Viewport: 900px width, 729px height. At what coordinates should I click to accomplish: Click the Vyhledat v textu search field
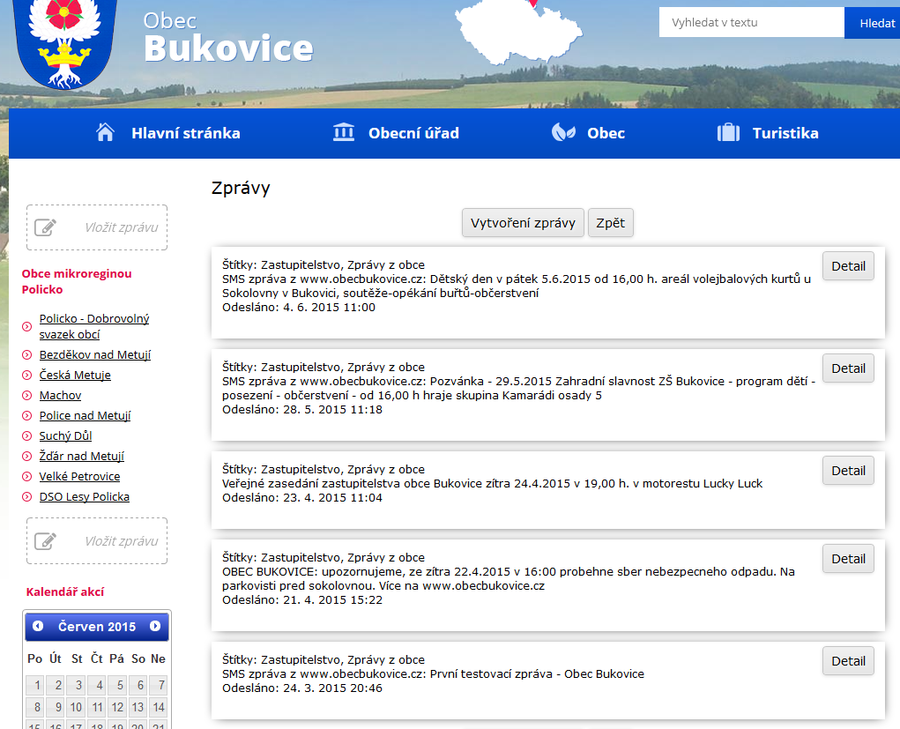751,22
